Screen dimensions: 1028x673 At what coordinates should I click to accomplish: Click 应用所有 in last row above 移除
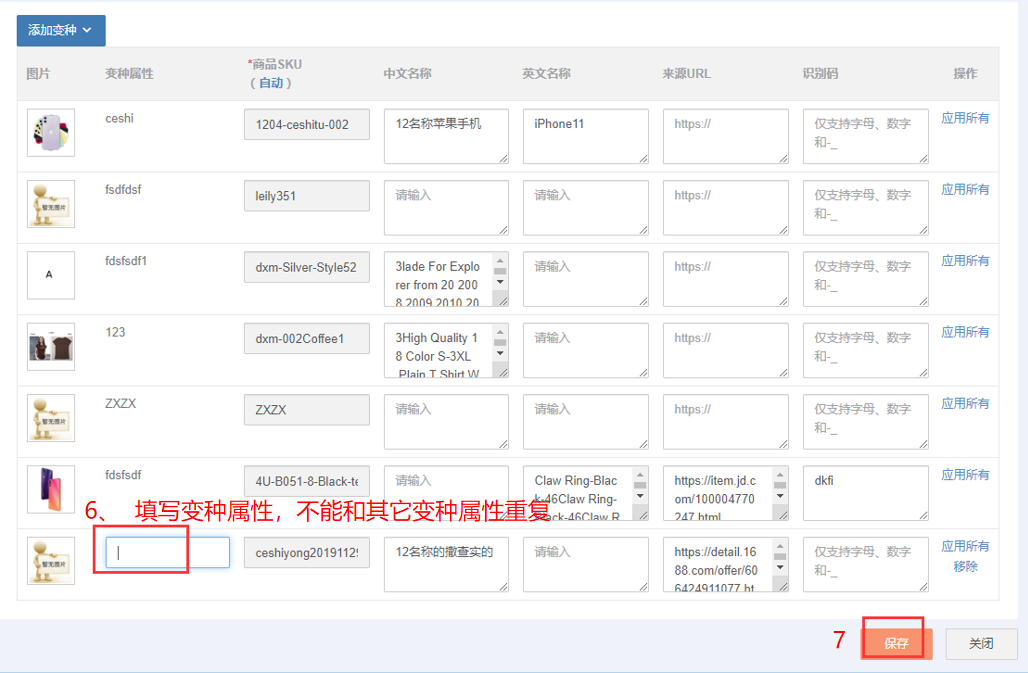point(965,547)
